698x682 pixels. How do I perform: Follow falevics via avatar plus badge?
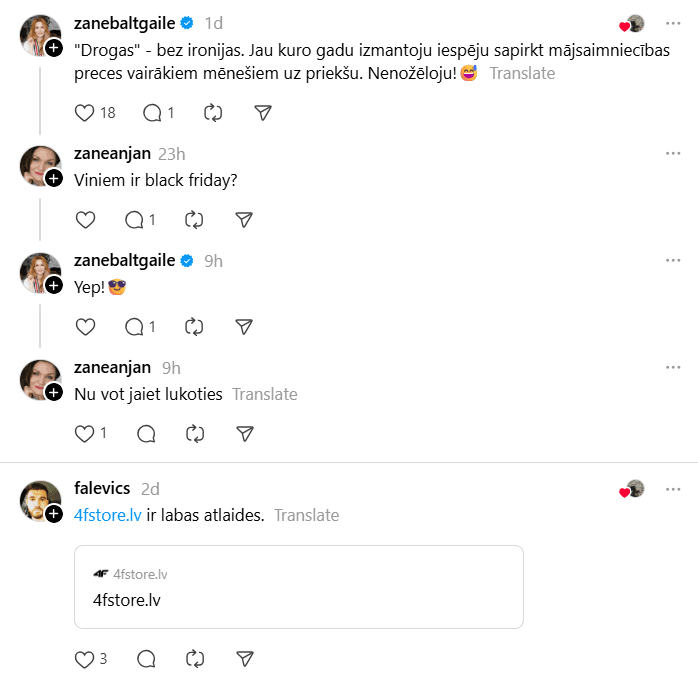tap(54, 512)
